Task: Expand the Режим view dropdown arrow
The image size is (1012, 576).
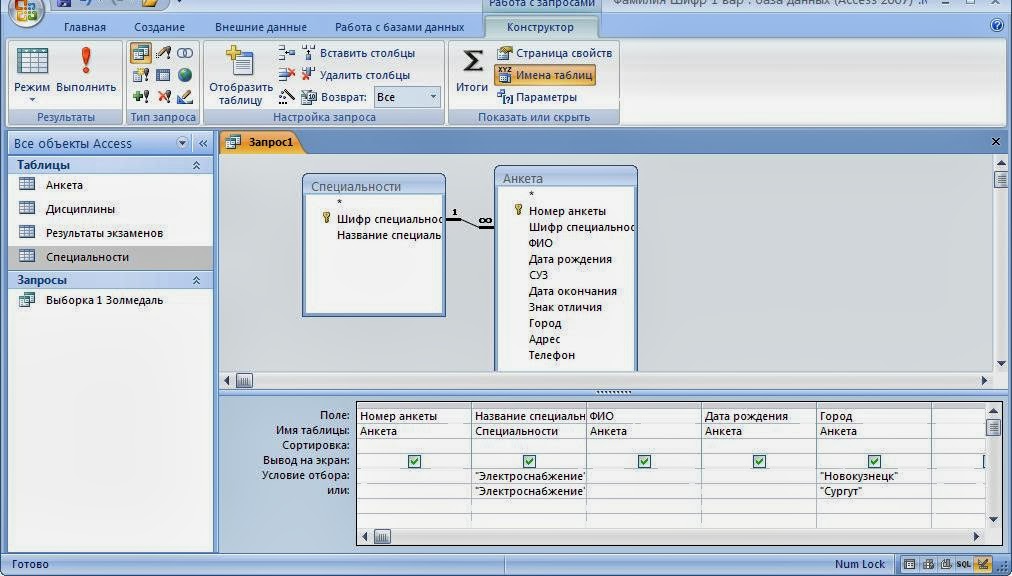Action: (x=32, y=100)
